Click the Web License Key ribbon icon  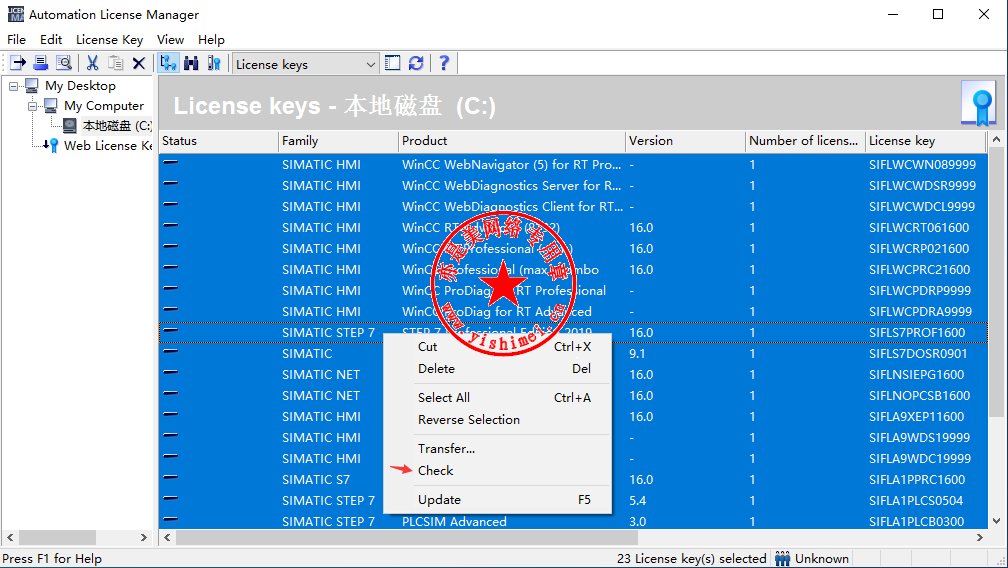(53, 145)
